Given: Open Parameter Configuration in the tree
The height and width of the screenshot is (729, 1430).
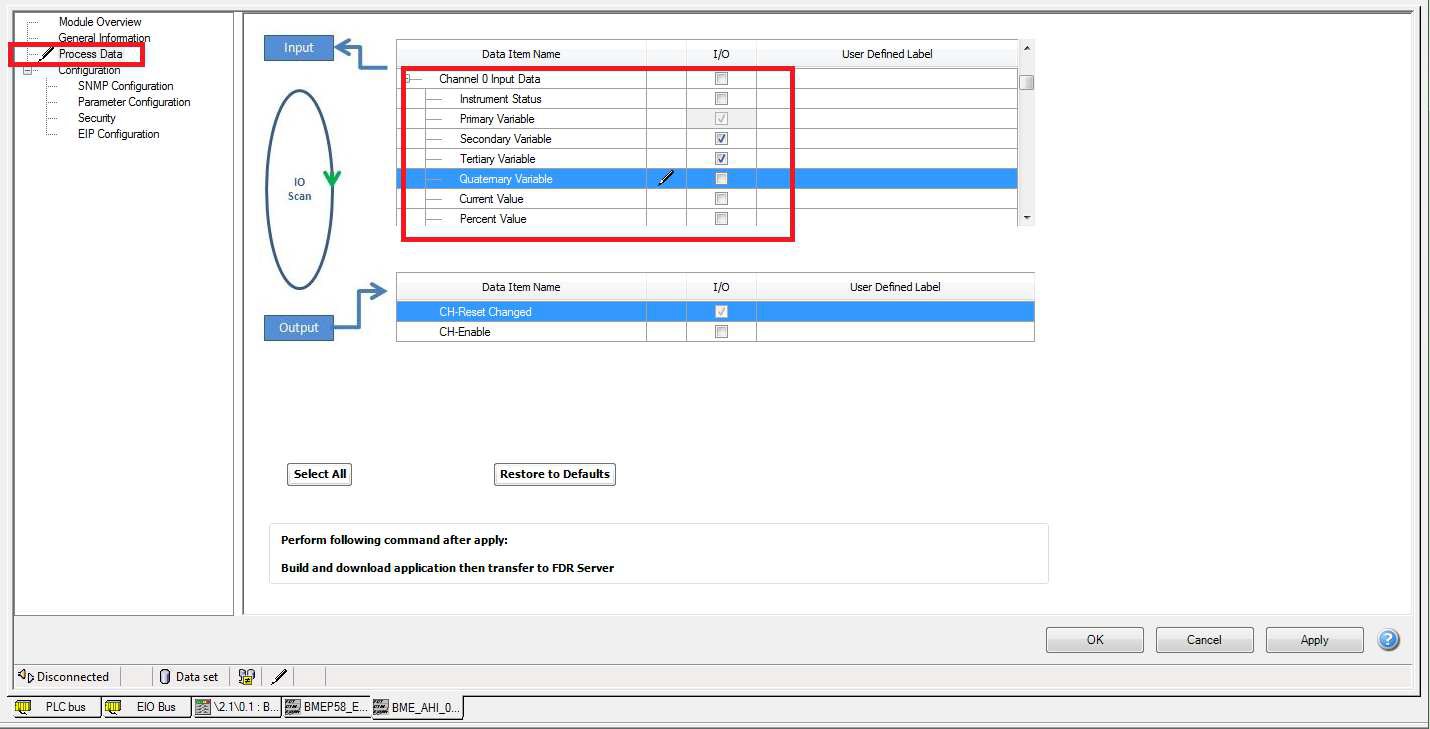Looking at the screenshot, I should [134, 102].
